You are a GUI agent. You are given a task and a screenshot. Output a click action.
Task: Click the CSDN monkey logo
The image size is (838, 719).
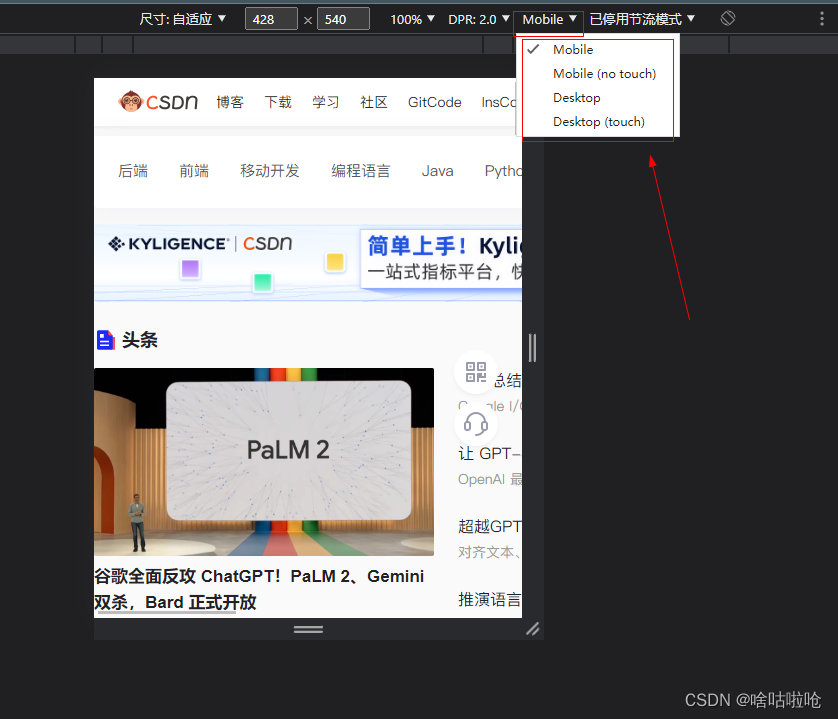[158, 102]
